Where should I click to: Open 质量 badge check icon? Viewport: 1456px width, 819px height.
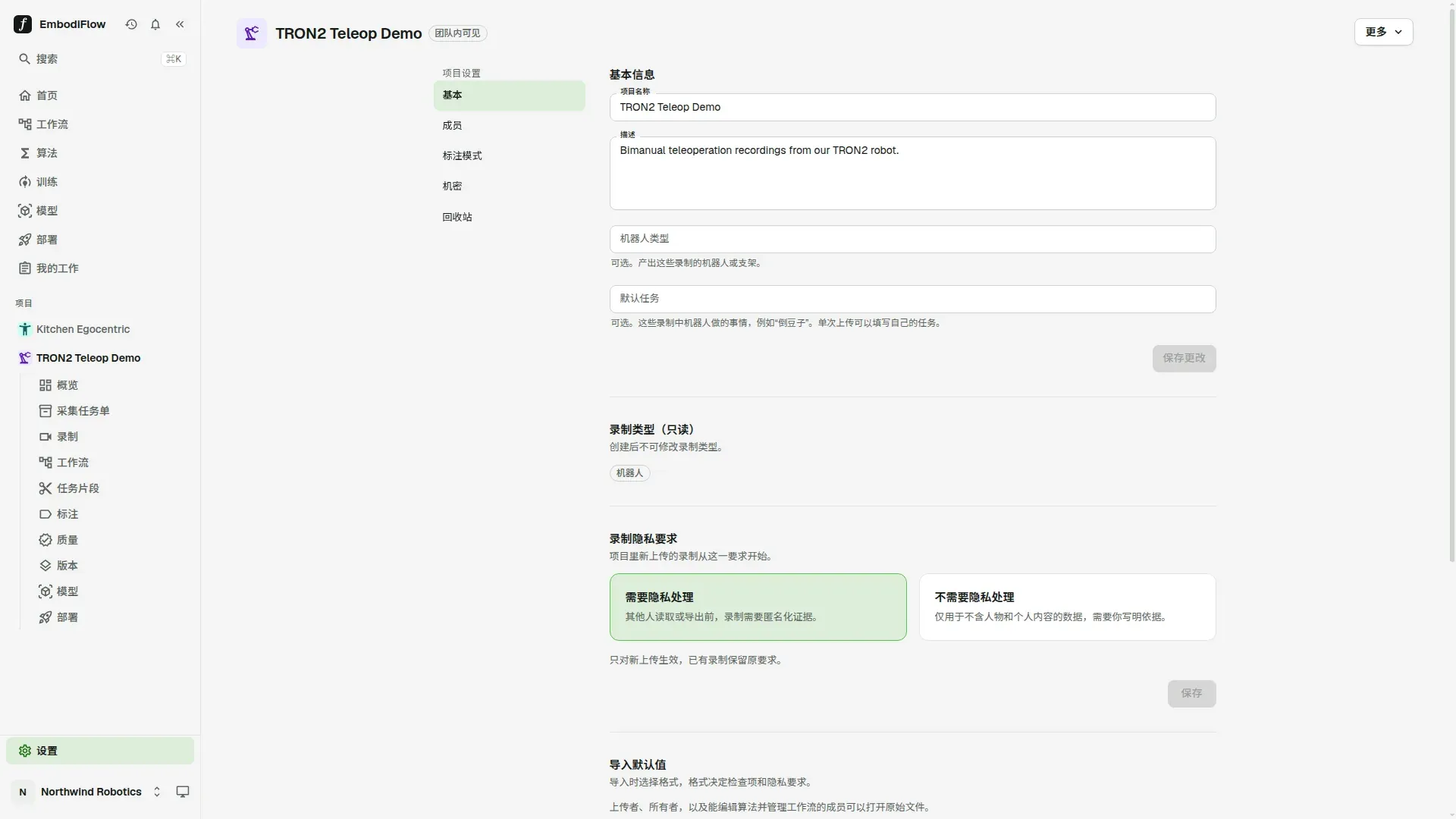[45, 540]
